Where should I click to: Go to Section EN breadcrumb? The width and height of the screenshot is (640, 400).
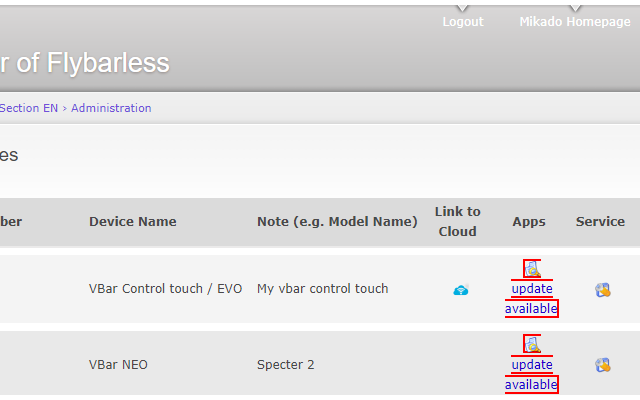[29, 108]
